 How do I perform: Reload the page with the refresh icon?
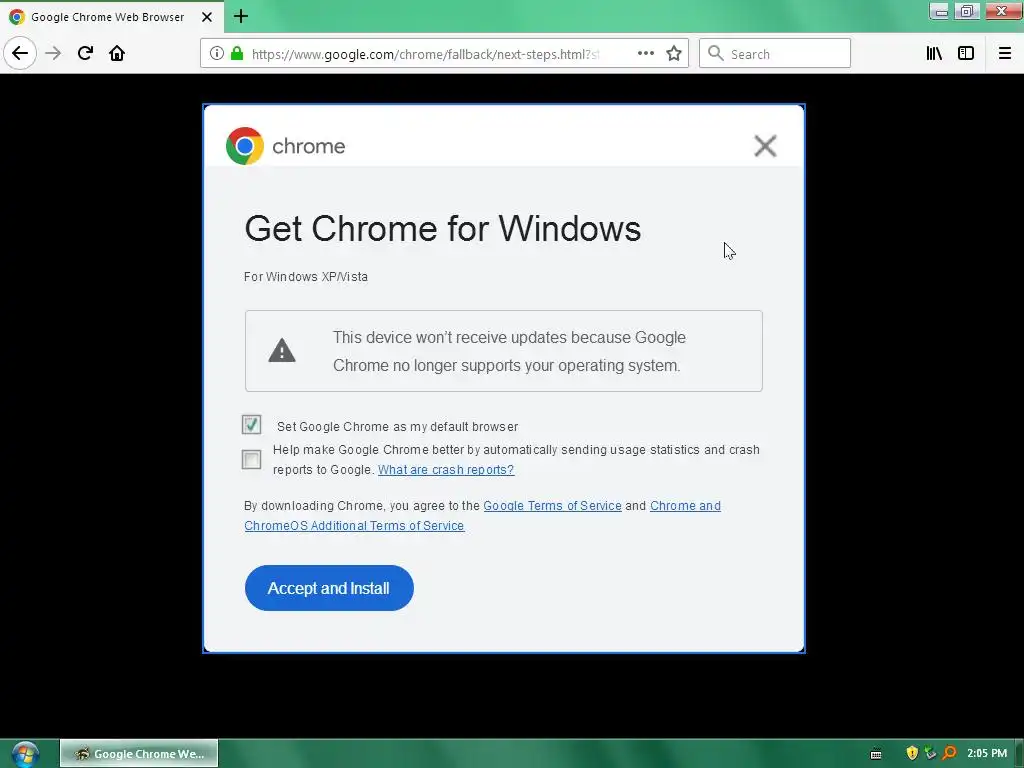[85, 54]
